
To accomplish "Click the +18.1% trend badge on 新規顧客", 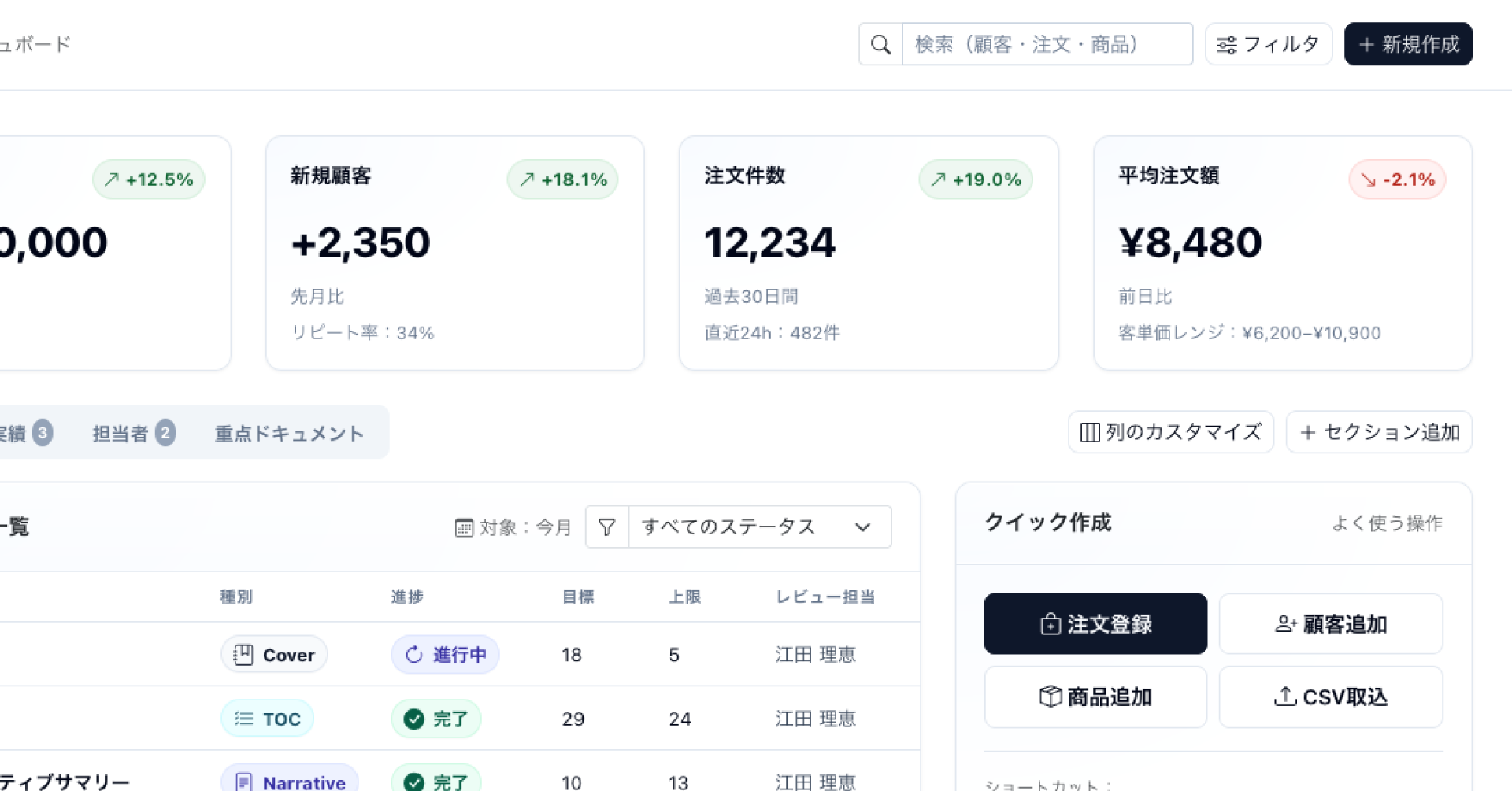I will 562,179.
